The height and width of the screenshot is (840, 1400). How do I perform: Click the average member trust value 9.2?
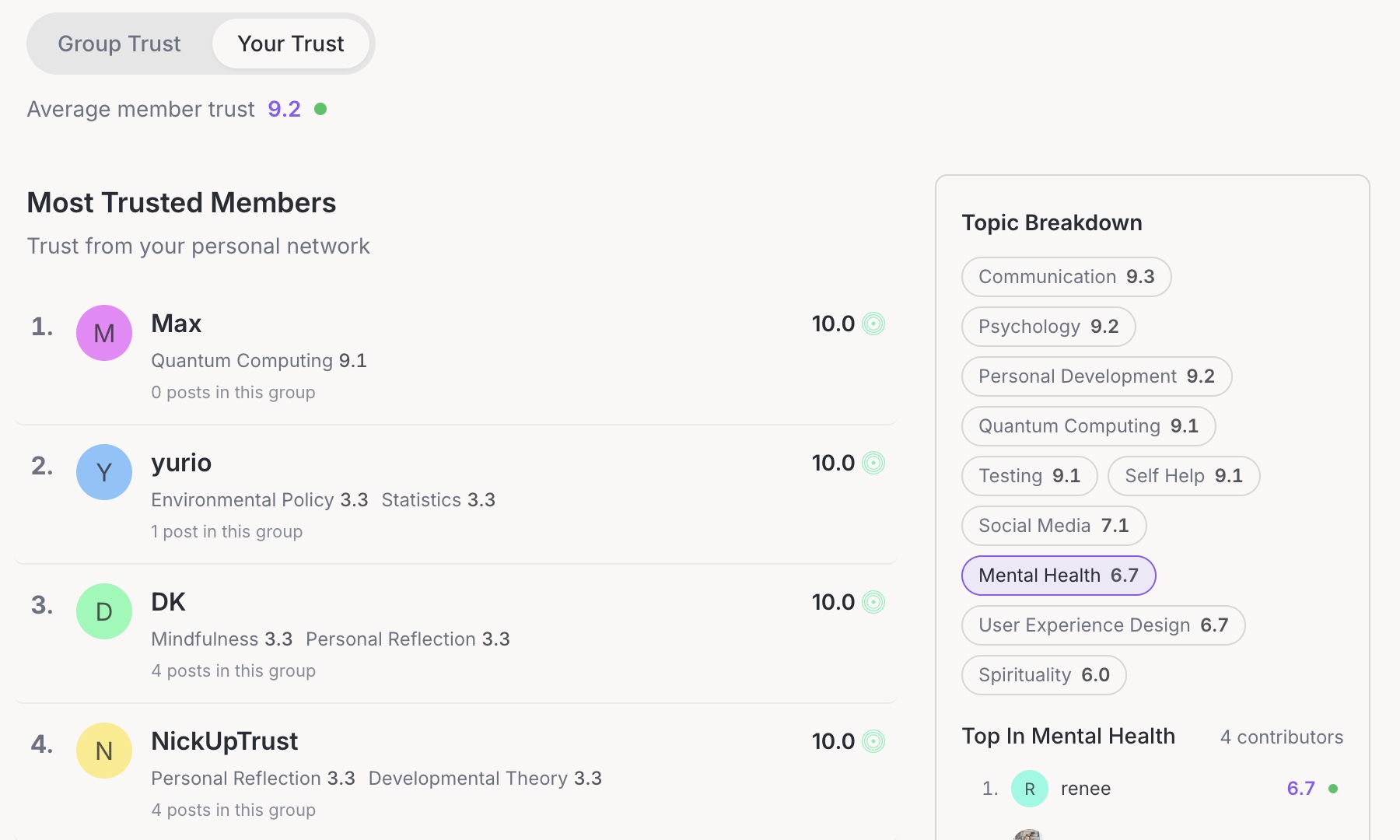[x=284, y=109]
